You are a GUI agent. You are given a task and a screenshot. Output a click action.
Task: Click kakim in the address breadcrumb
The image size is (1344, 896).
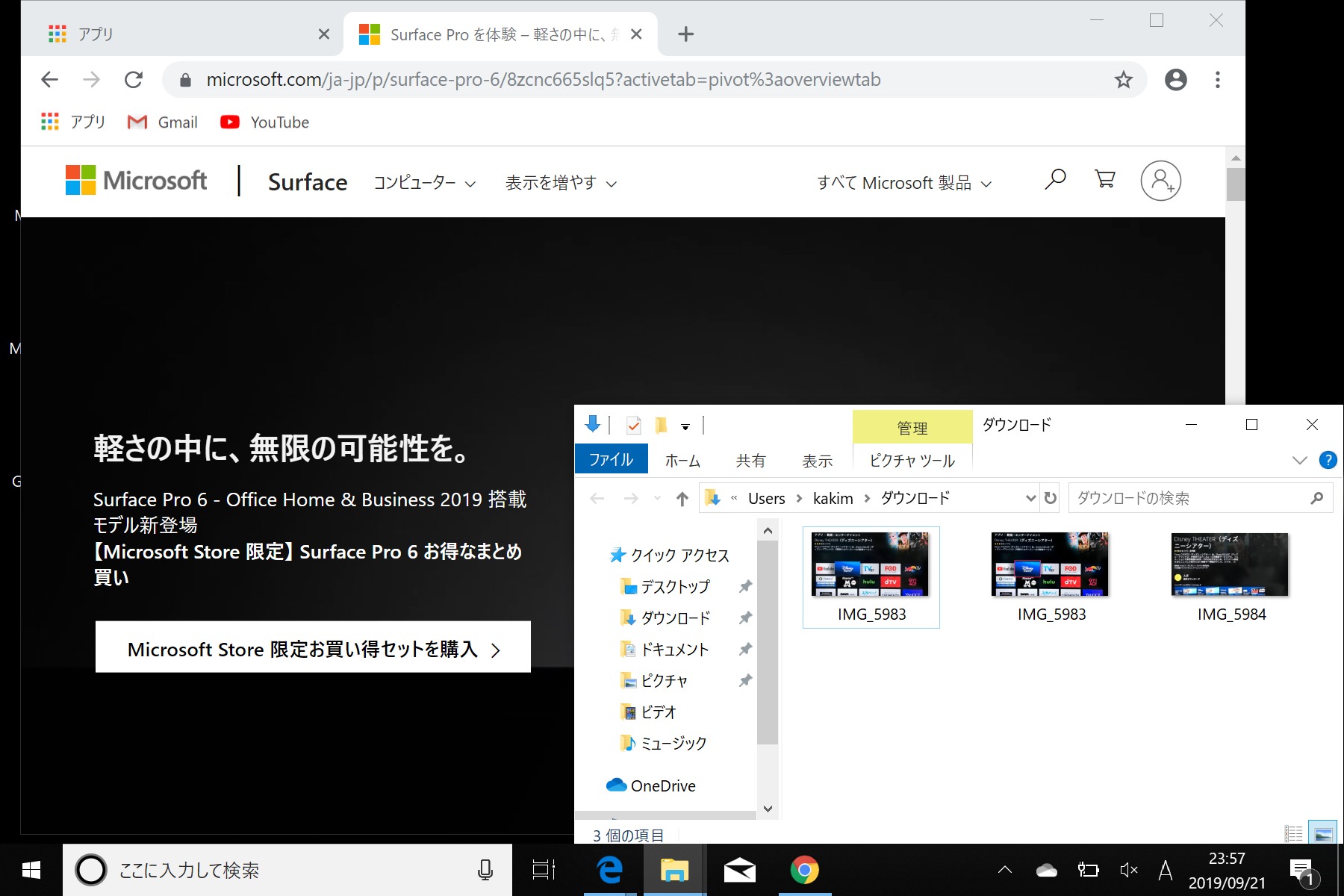tap(833, 499)
